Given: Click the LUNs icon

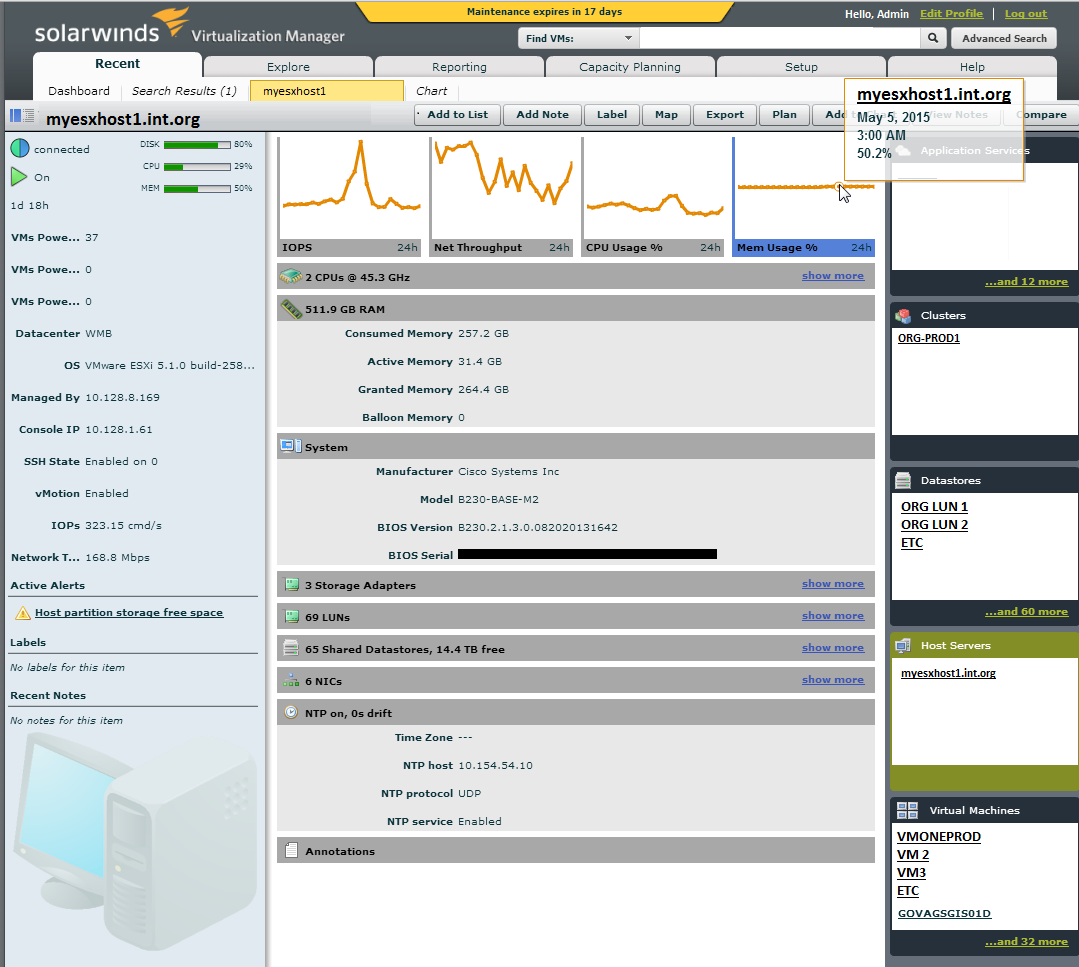Looking at the screenshot, I should coord(292,616).
